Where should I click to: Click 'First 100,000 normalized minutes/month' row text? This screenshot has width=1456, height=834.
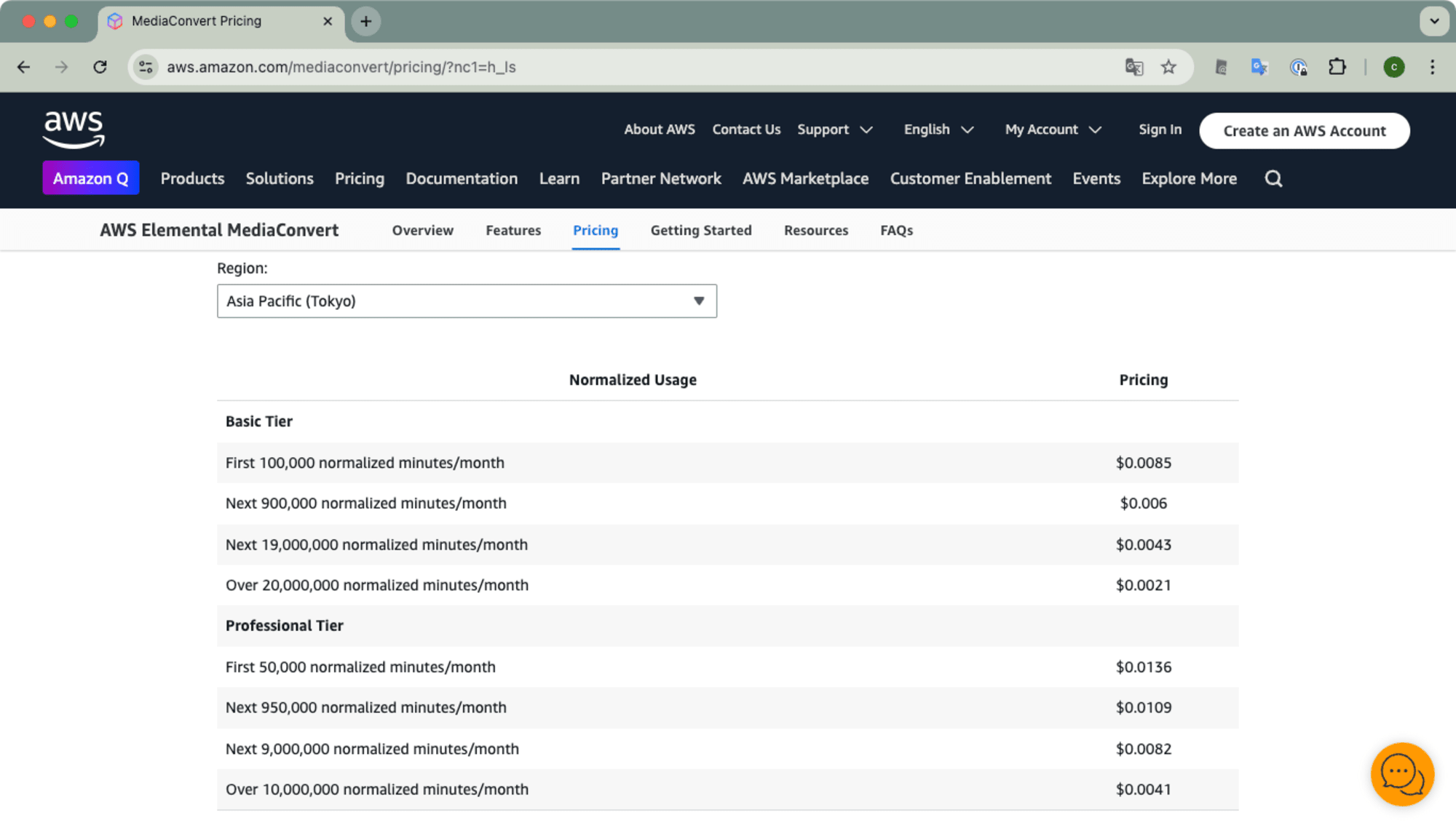click(365, 464)
